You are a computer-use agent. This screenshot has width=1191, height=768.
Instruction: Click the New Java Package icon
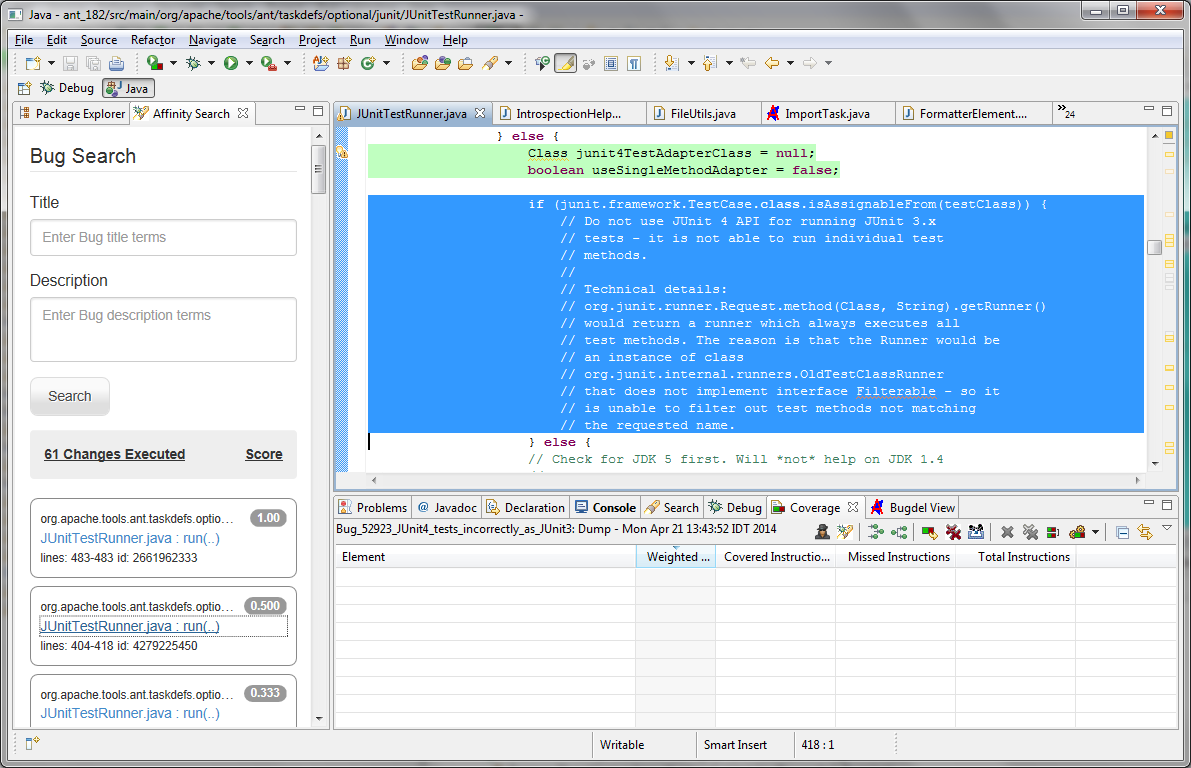tap(344, 63)
